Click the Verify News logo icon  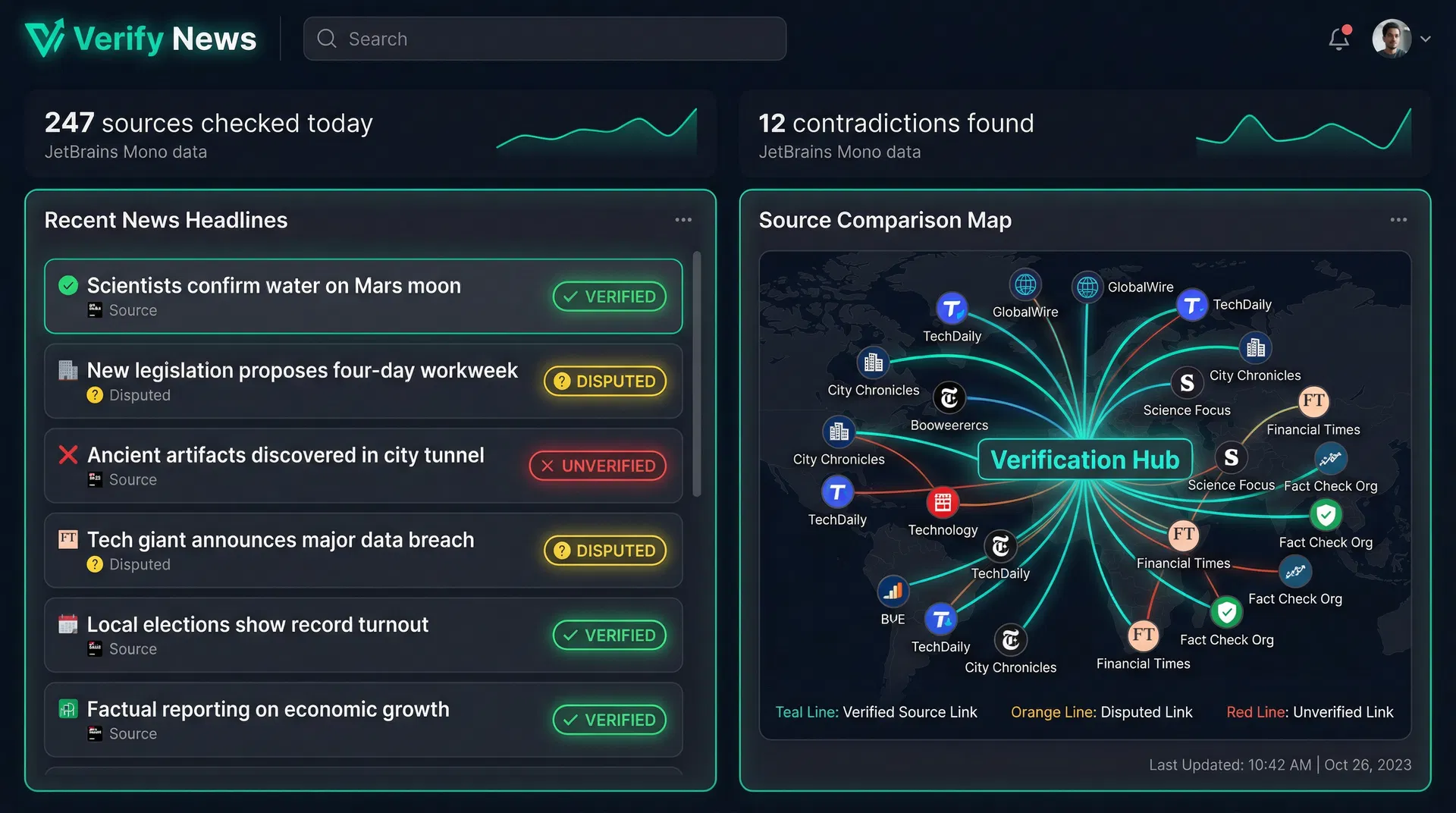[x=43, y=36]
